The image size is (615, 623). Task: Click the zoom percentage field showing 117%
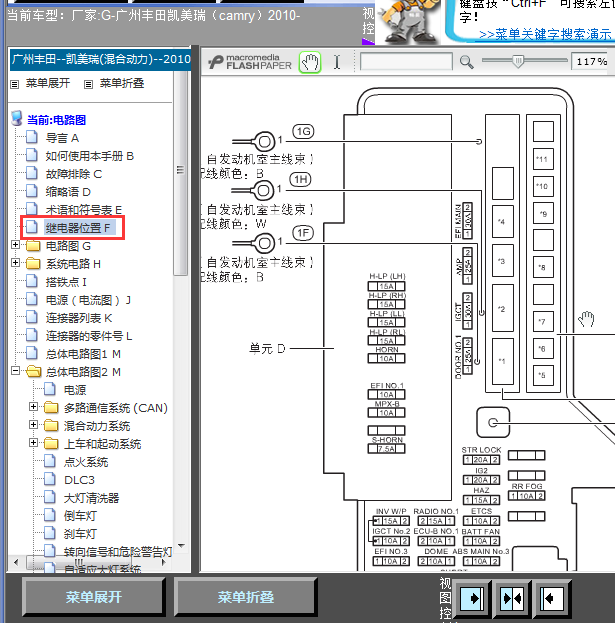tap(591, 62)
